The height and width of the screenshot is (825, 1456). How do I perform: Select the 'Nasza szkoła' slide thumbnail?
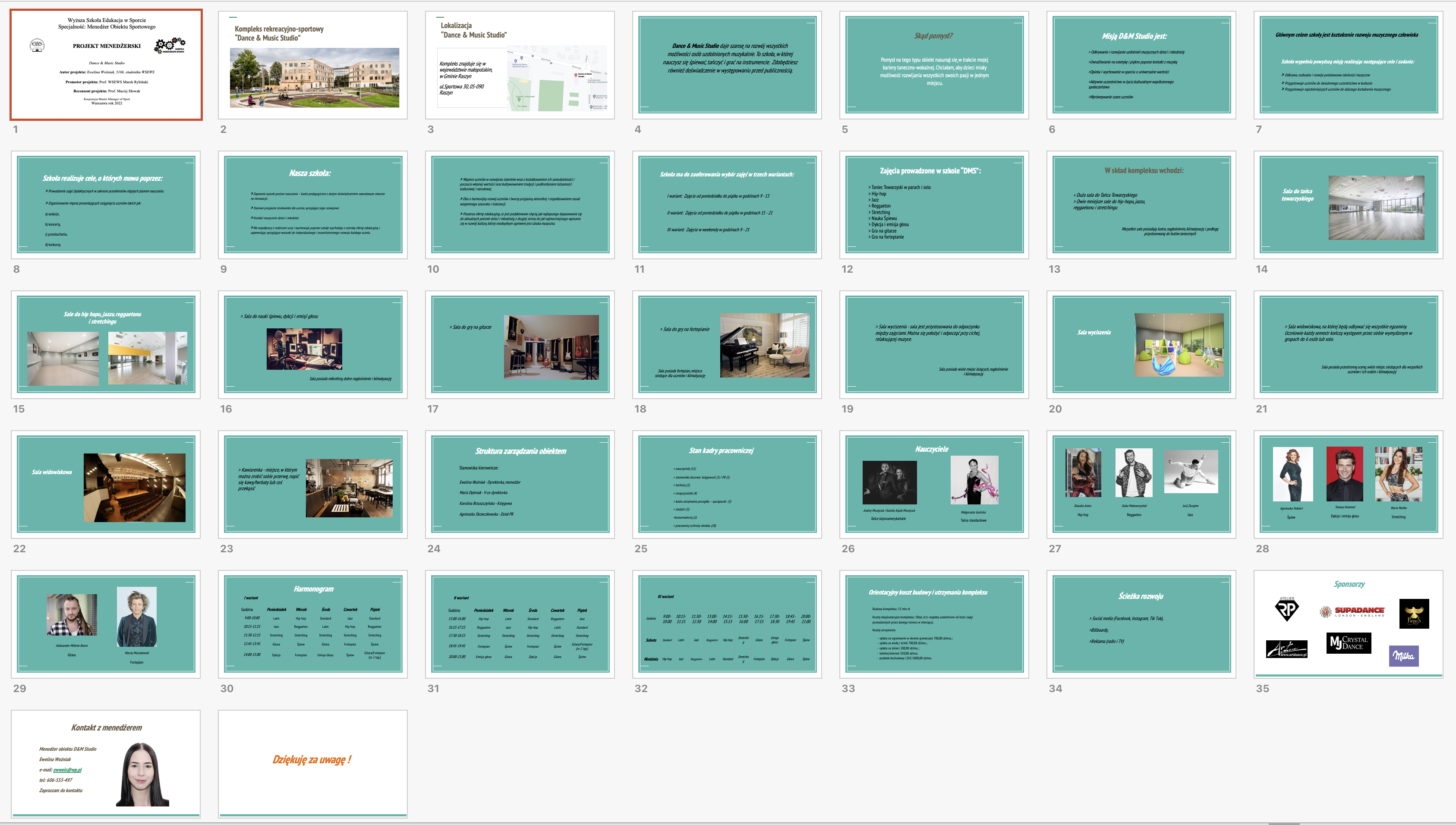pos(313,205)
